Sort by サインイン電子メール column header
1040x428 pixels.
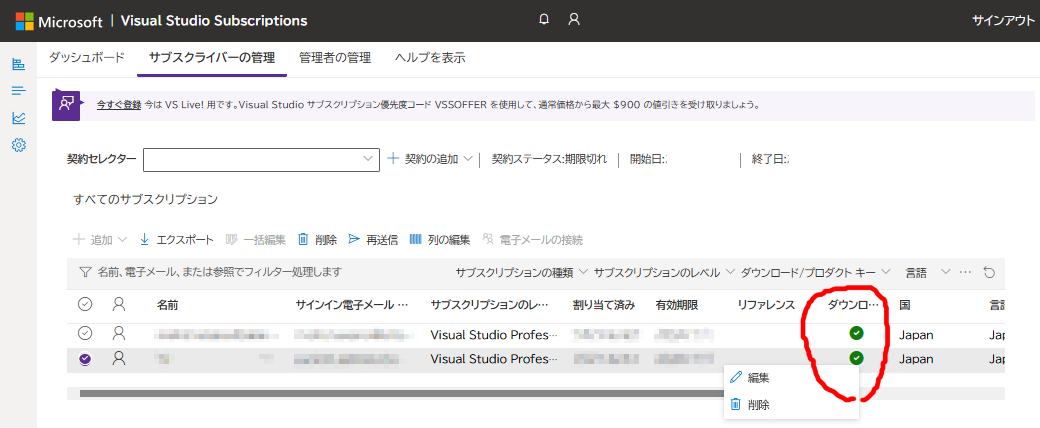(x=352, y=305)
